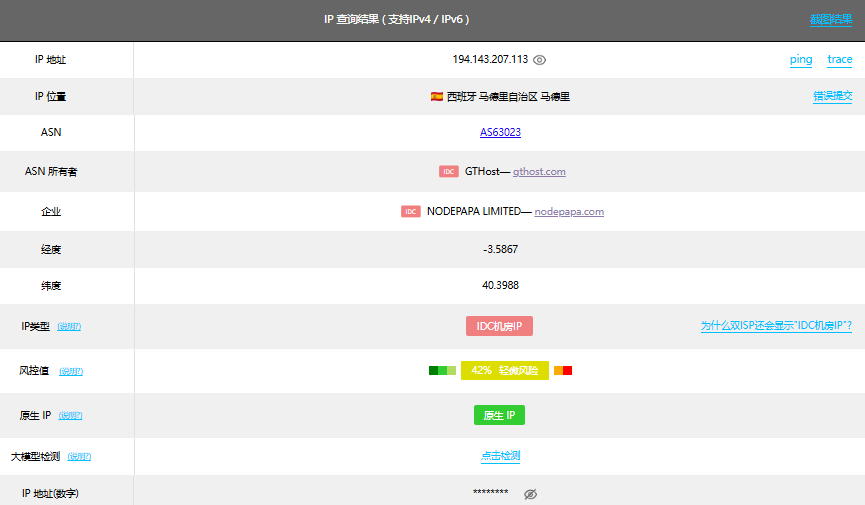The width and height of the screenshot is (865, 505).
Task: Open the AS63023 ASN link
Action: coord(500,132)
